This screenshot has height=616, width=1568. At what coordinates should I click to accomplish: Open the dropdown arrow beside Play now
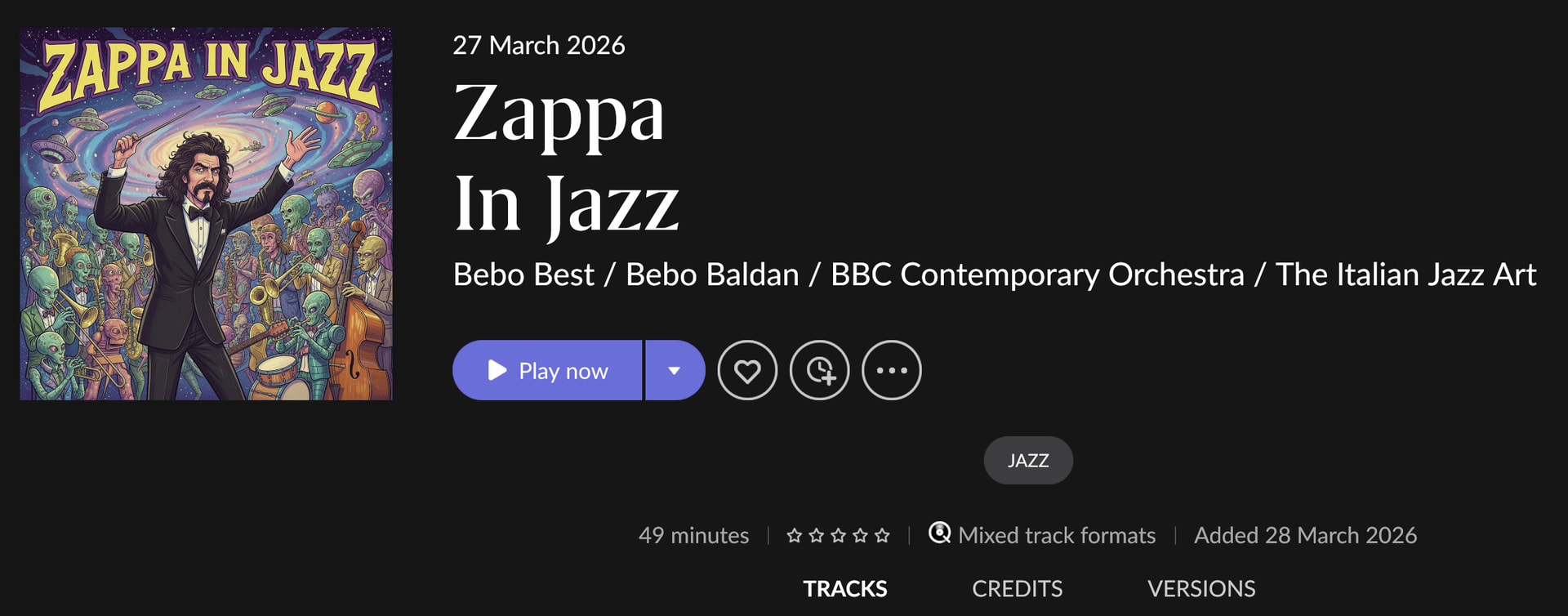[x=675, y=371]
